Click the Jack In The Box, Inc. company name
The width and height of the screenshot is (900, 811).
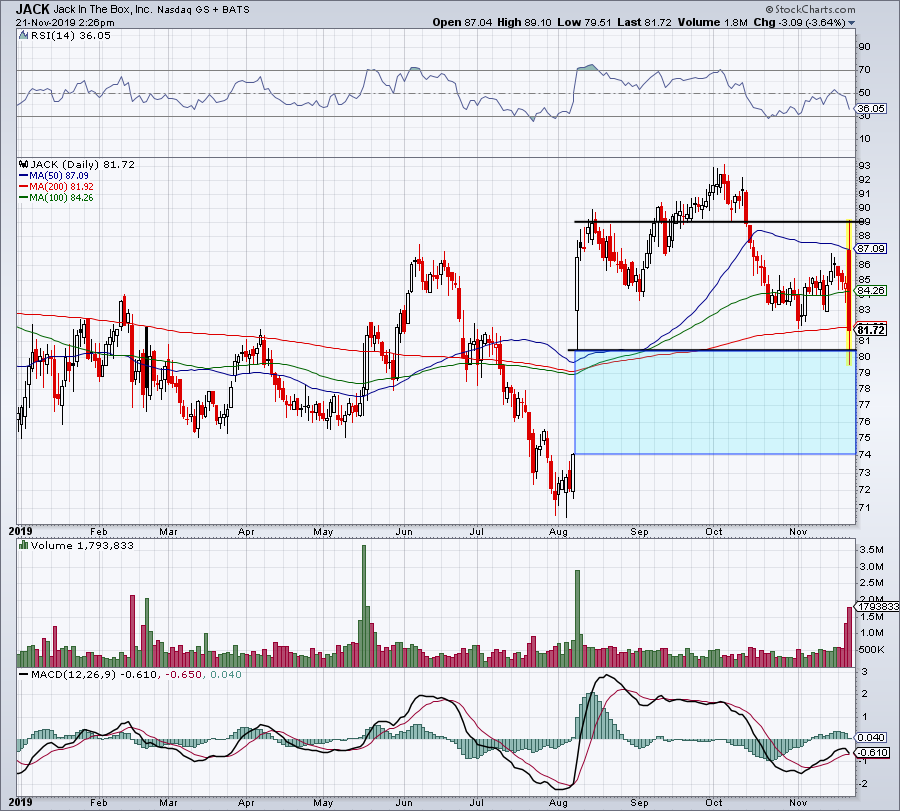point(103,10)
